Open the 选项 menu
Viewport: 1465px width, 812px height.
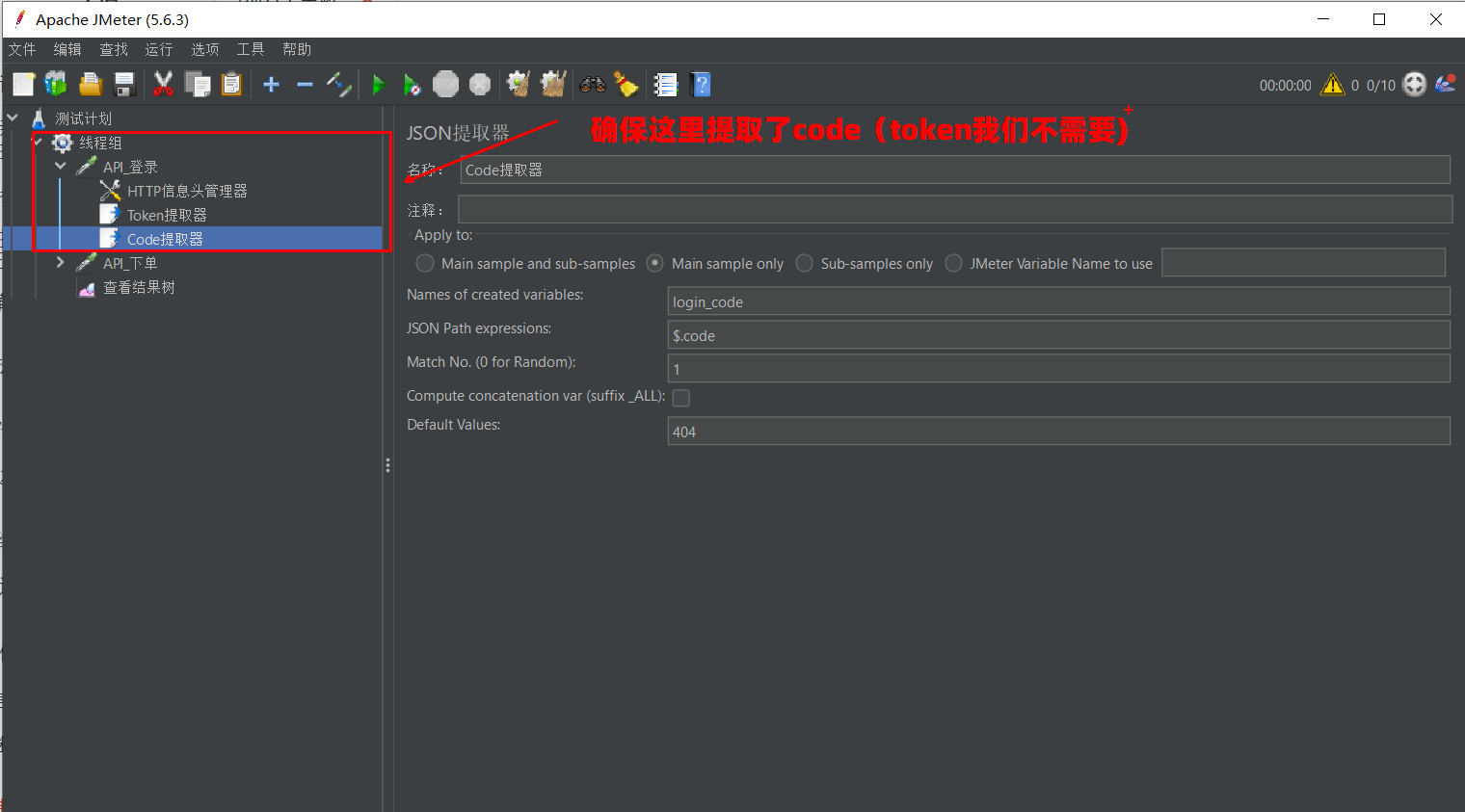204,49
